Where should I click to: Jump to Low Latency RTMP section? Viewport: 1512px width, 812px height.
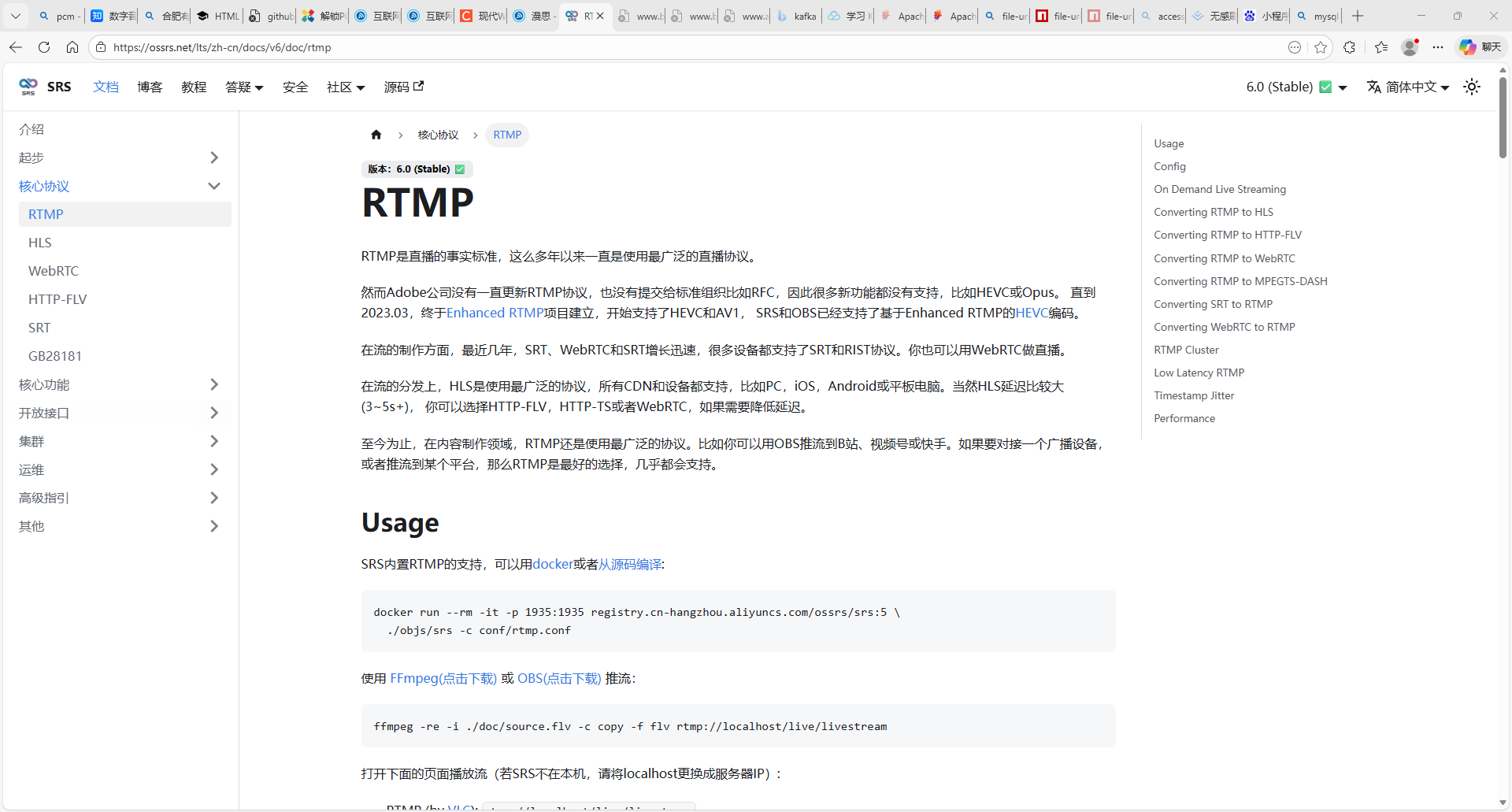click(1199, 373)
